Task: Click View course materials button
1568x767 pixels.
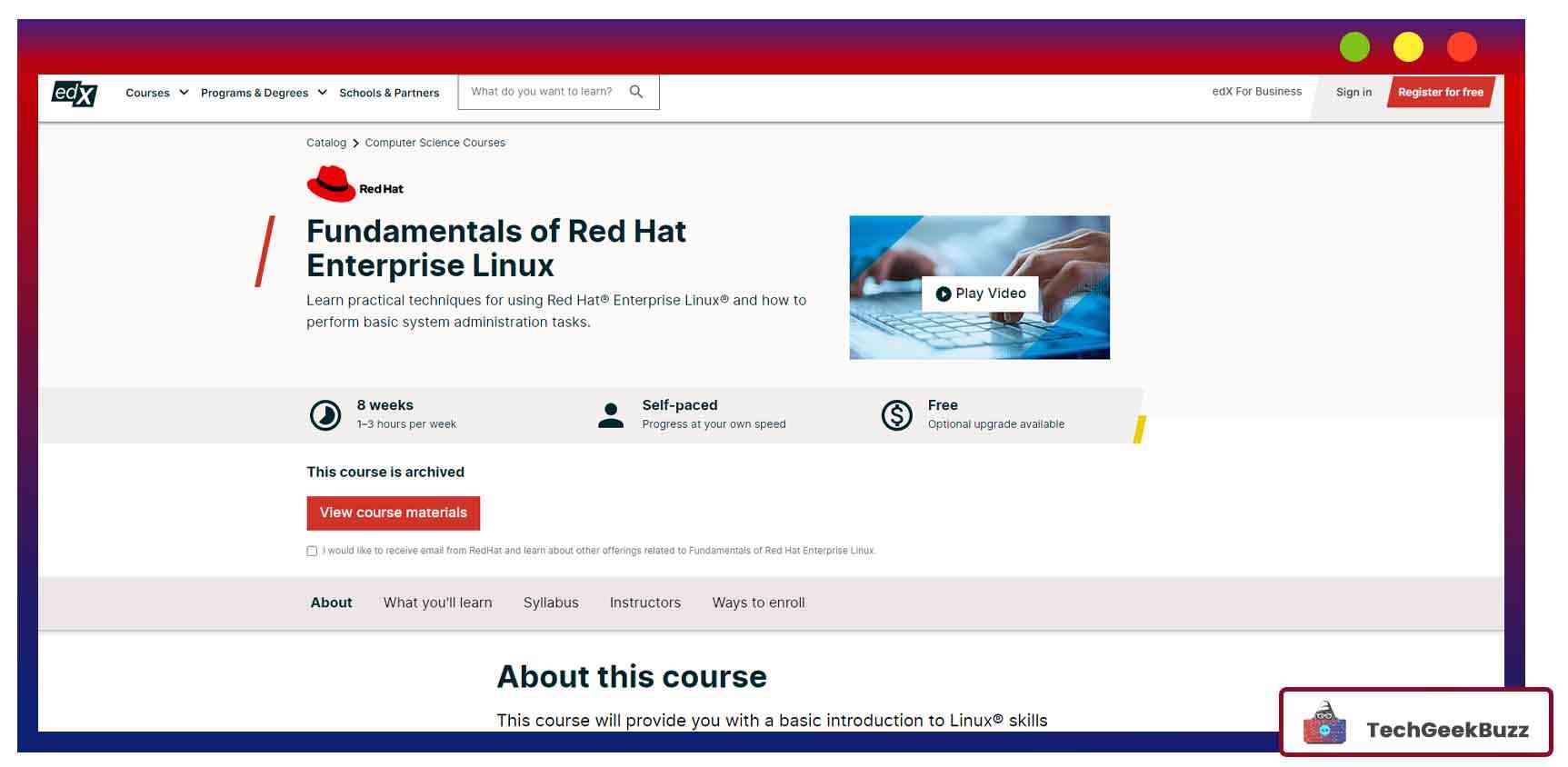Action: tap(393, 513)
